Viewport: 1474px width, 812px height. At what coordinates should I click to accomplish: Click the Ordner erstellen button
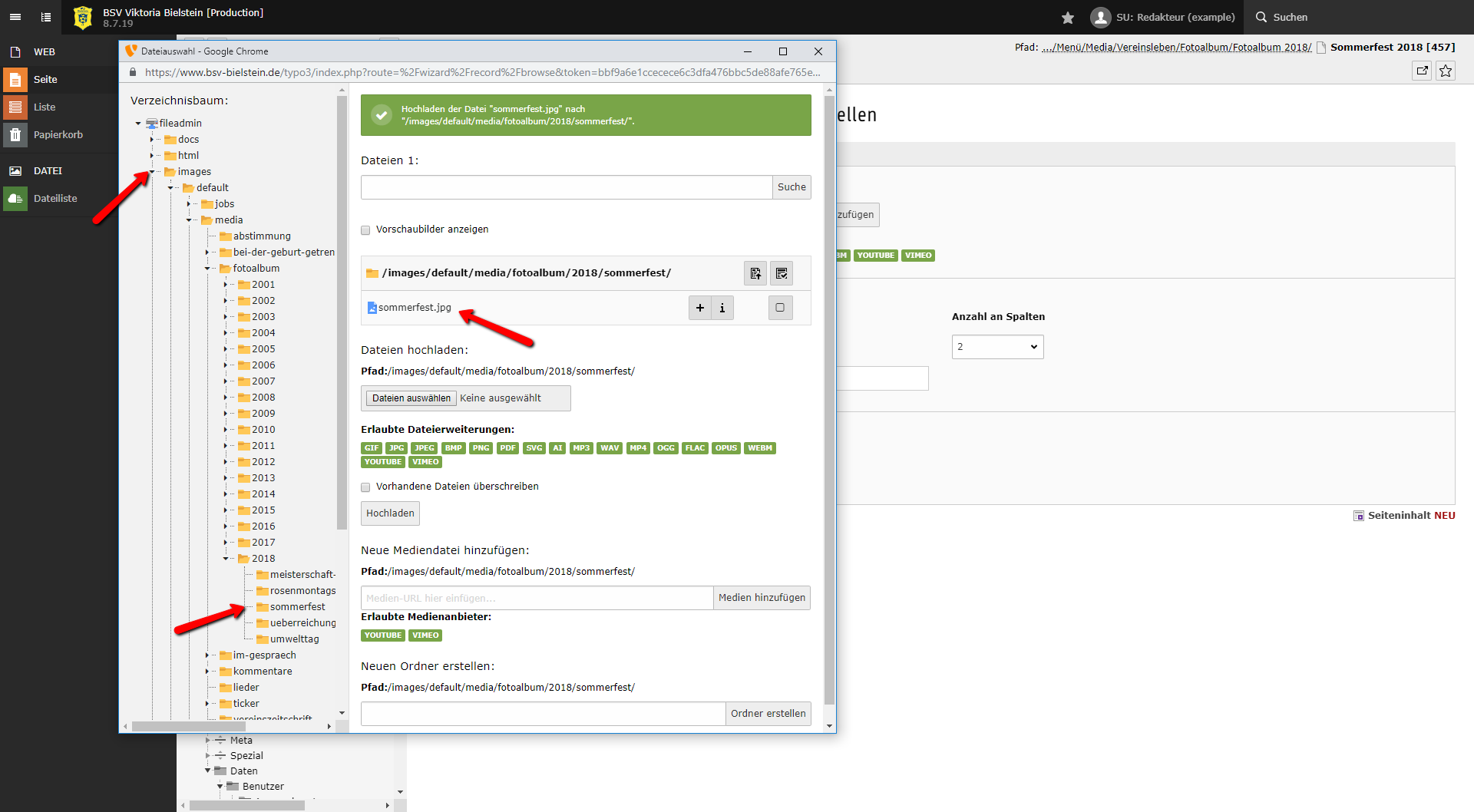(x=768, y=714)
